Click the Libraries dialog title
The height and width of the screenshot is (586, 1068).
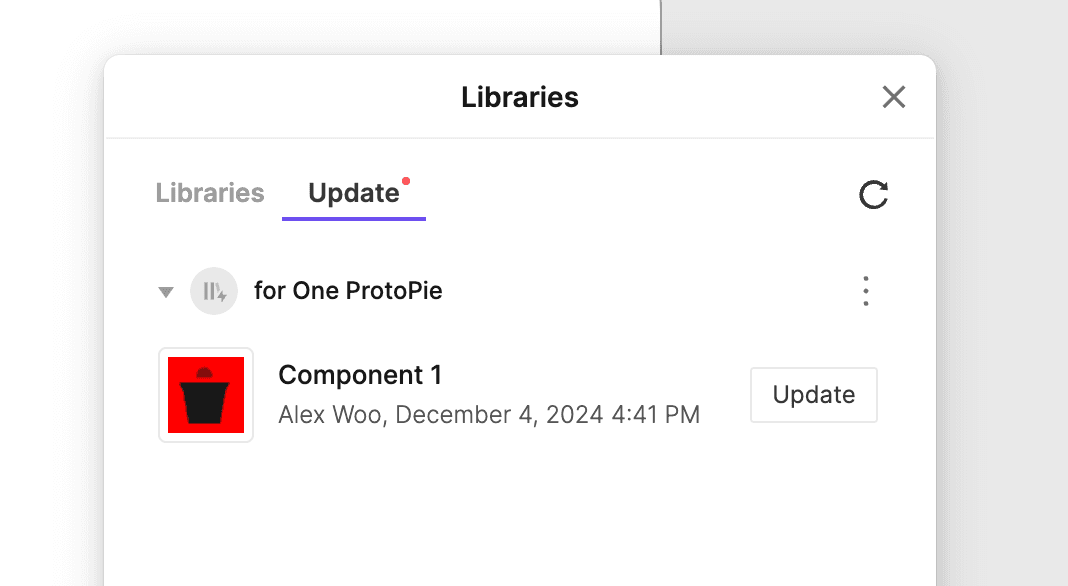[x=519, y=97]
